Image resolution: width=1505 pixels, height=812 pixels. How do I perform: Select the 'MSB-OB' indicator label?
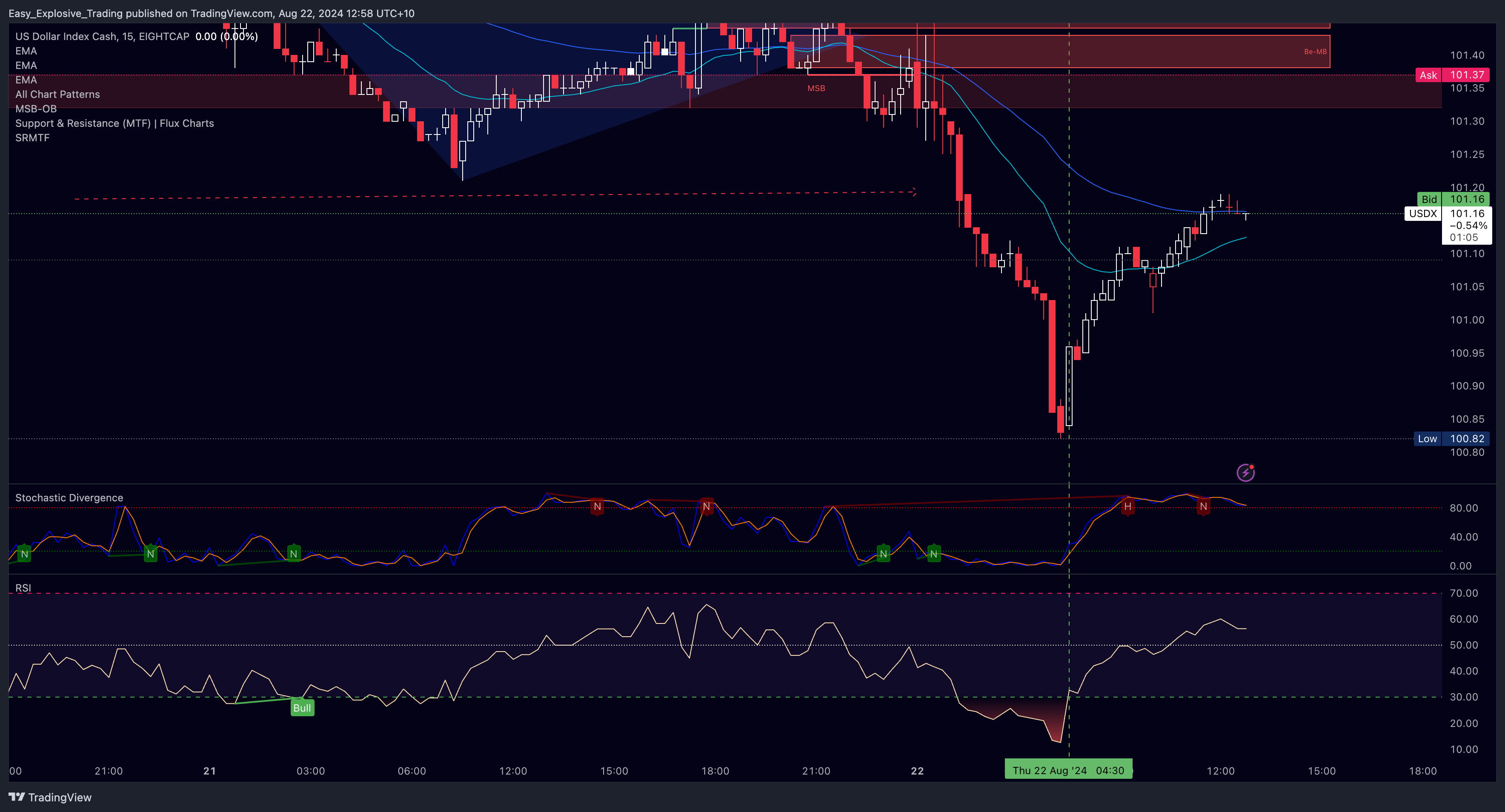coord(36,109)
